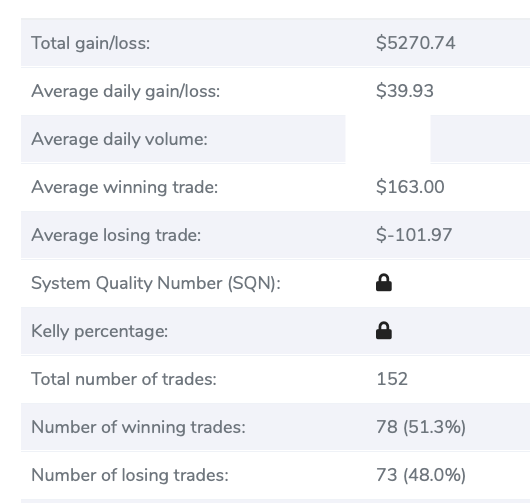
Task: Select the Average daily gain/loss label
Action: pos(125,91)
